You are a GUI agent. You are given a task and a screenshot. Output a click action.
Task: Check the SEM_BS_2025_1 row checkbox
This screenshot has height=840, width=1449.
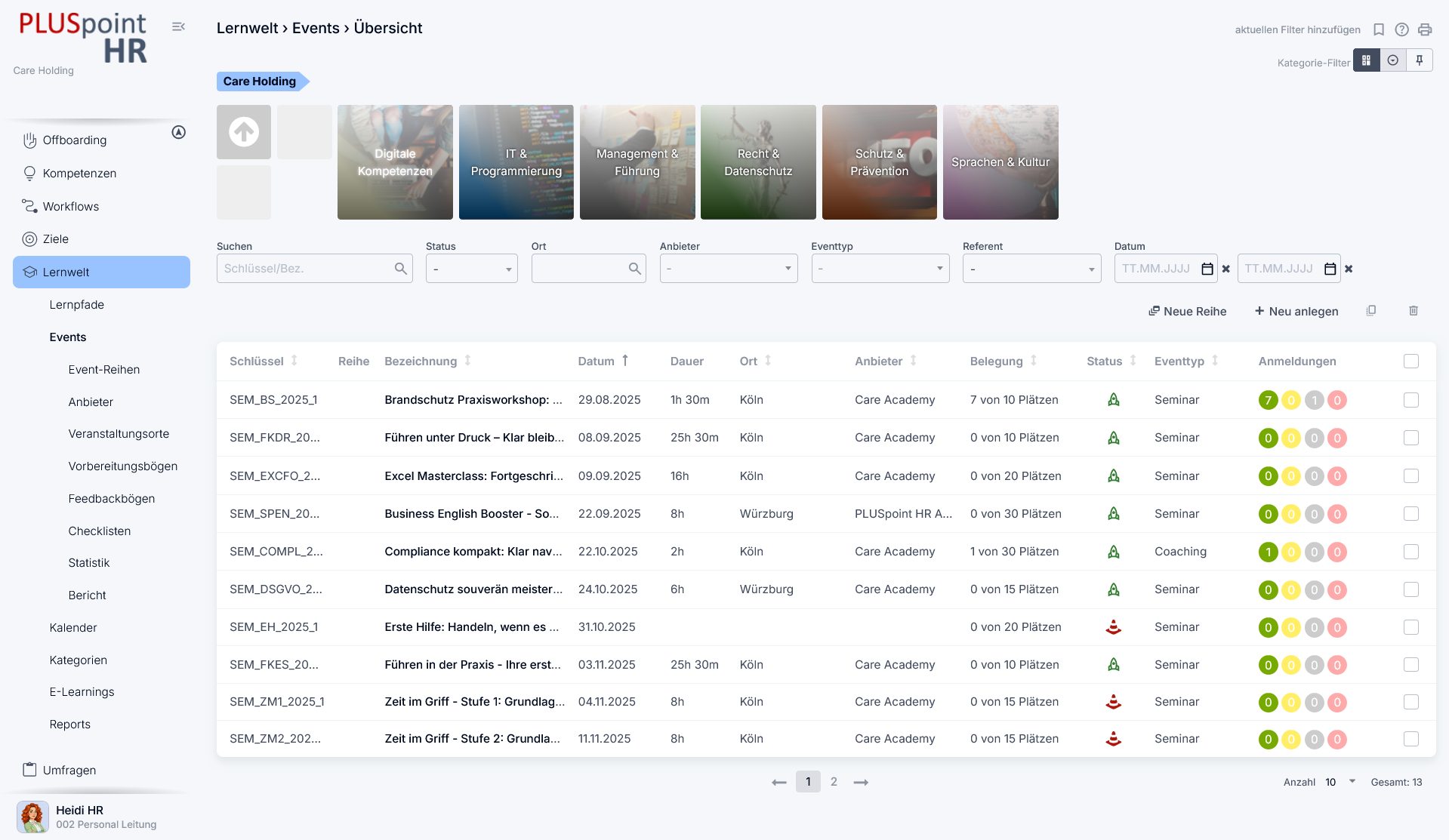[x=1411, y=400]
